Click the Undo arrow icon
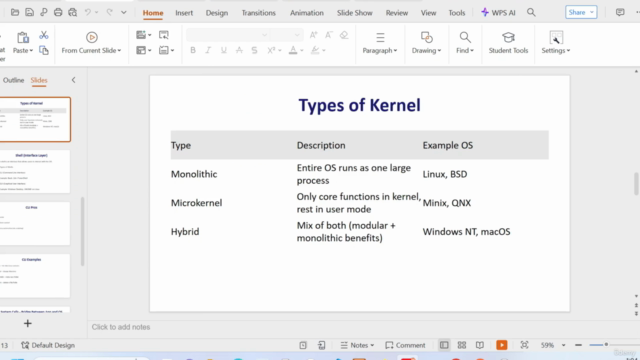This screenshot has height=360, width=640. pos(88,12)
